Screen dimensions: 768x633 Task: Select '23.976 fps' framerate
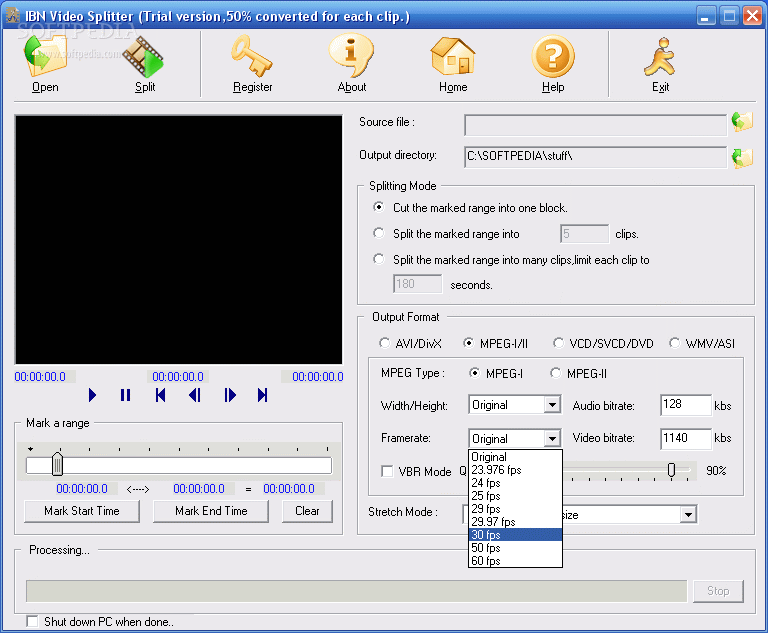click(515, 470)
